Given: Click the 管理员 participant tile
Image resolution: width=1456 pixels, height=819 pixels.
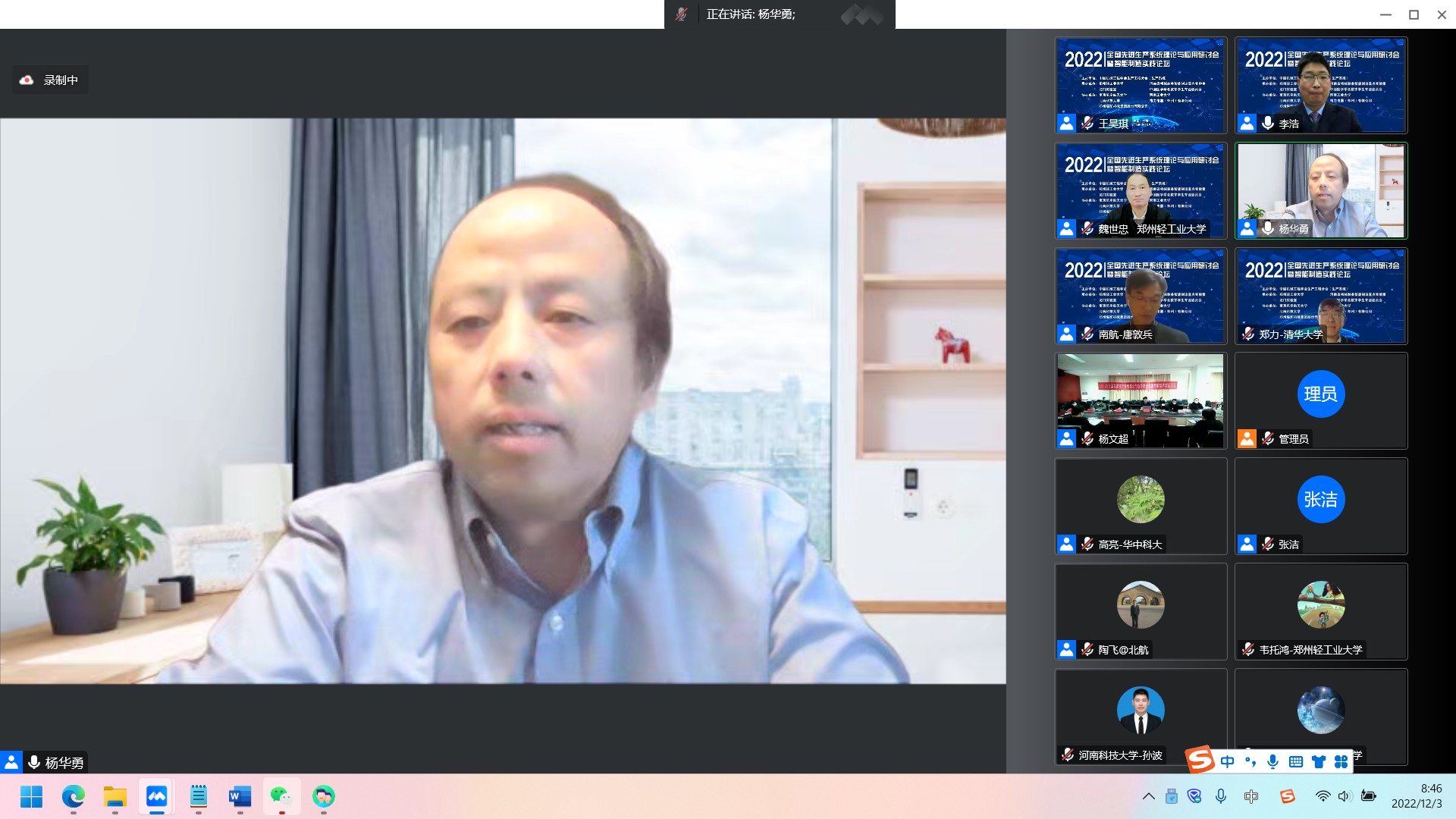Looking at the screenshot, I should (x=1321, y=400).
